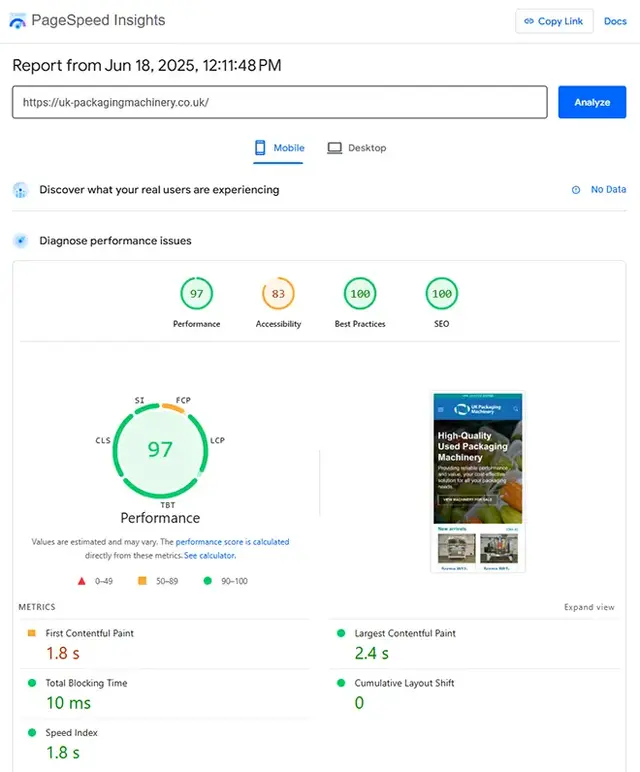Click the mobile phone icon
640x772 pixels.
point(260,148)
